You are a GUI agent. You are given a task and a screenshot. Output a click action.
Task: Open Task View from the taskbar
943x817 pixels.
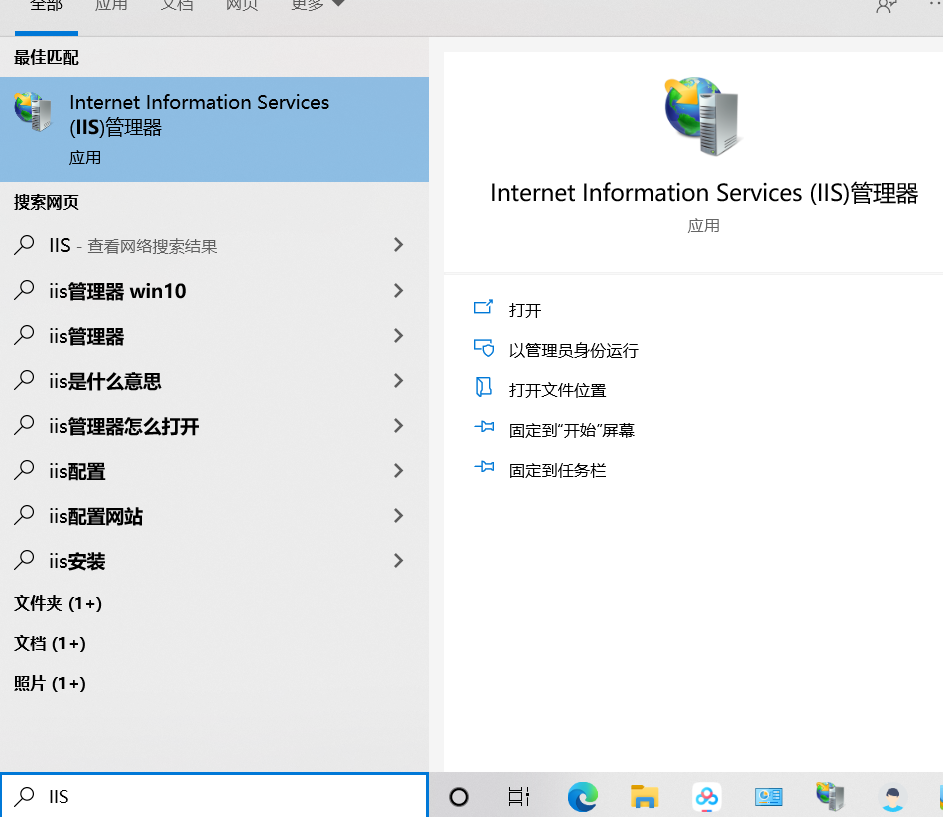click(518, 797)
